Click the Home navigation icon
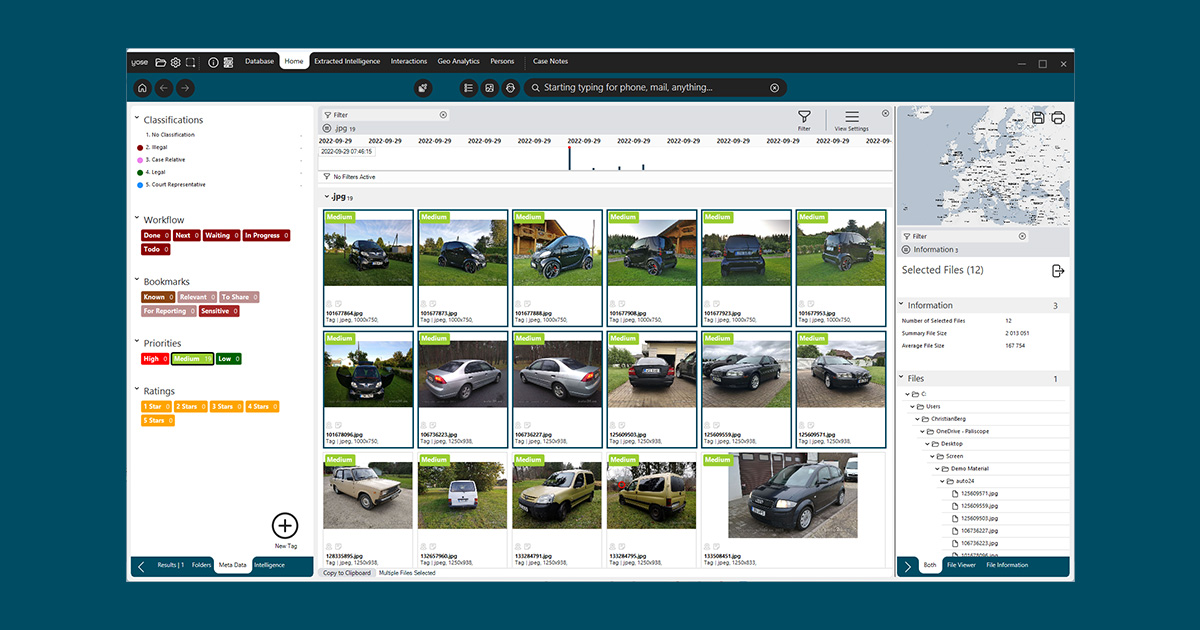The width and height of the screenshot is (1200, 630). point(142,88)
